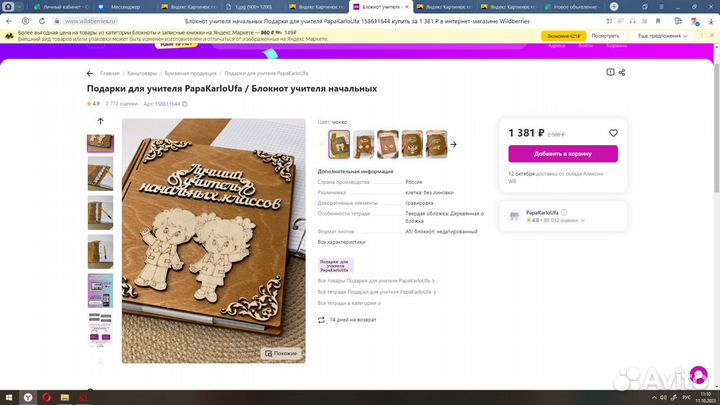
Task: Select the second product thumbnail
Action: click(101, 174)
